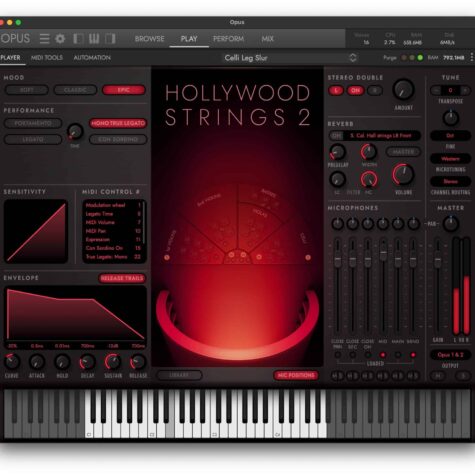The height and width of the screenshot is (475, 475).
Task: Open the tune Off dropdown
Action: [x=450, y=136]
